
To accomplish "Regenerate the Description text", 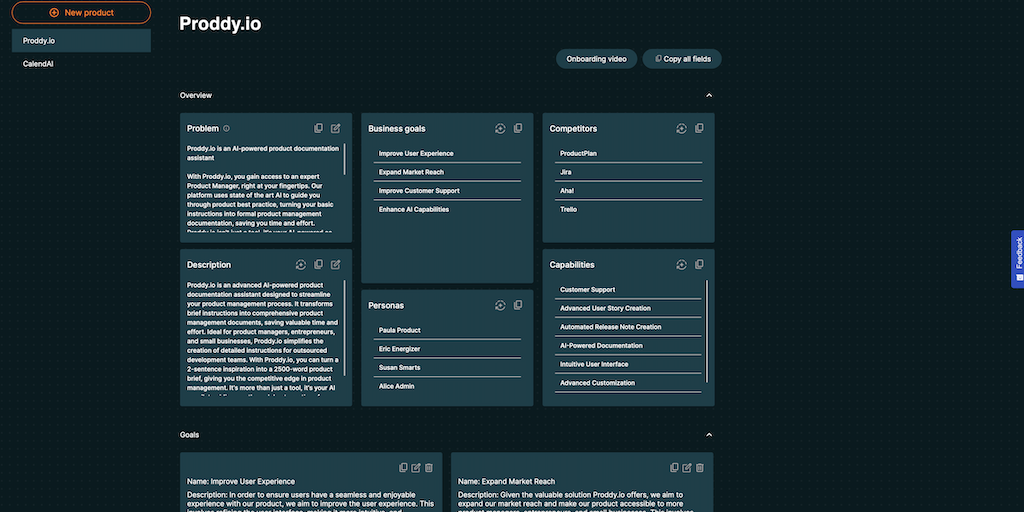I will (x=300, y=265).
